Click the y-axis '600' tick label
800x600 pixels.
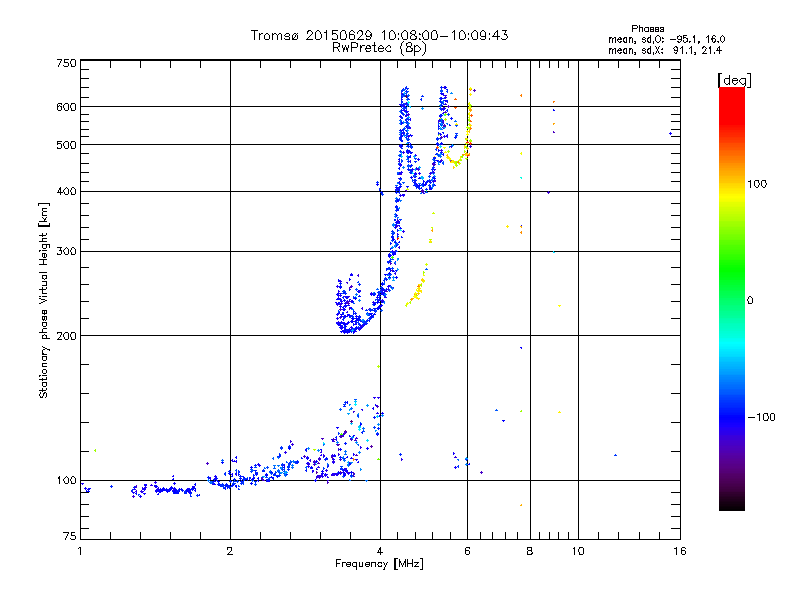pyautogui.click(x=66, y=107)
